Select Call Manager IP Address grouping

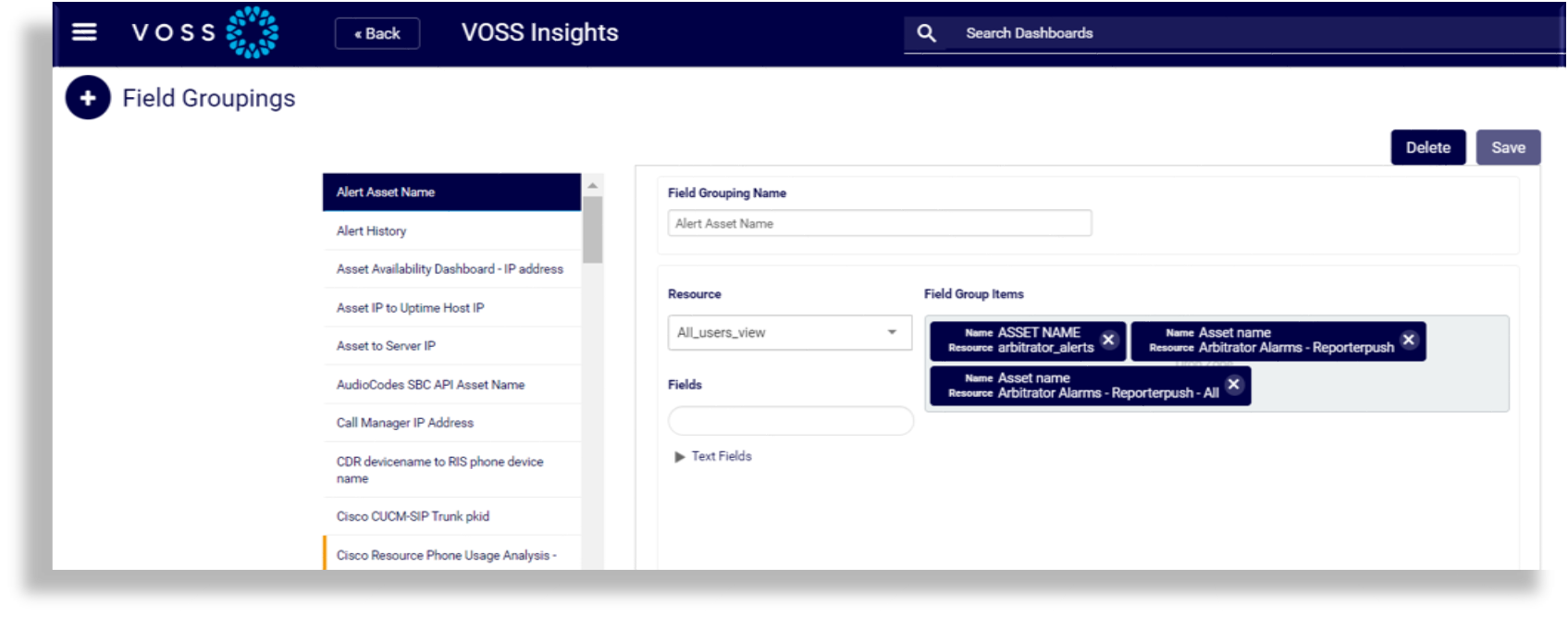pyautogui.click(x=451, y=423)
